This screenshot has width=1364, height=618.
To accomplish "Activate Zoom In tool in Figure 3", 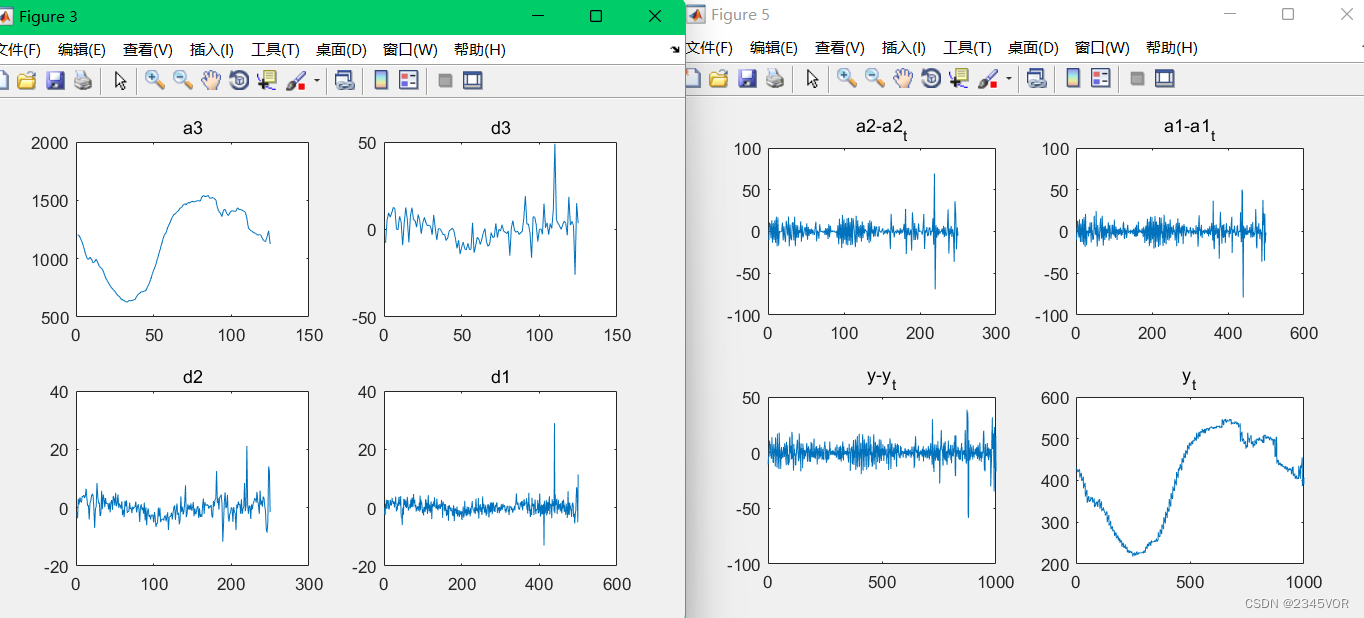I will pos(154,81).
